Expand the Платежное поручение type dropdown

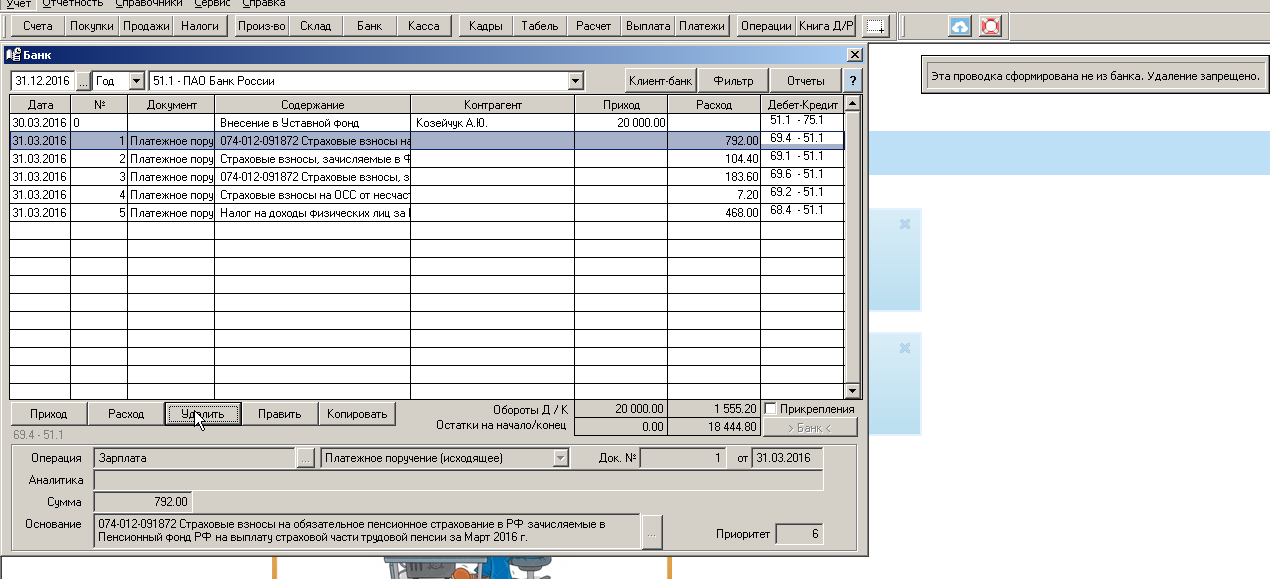click(x=560, y=458)
